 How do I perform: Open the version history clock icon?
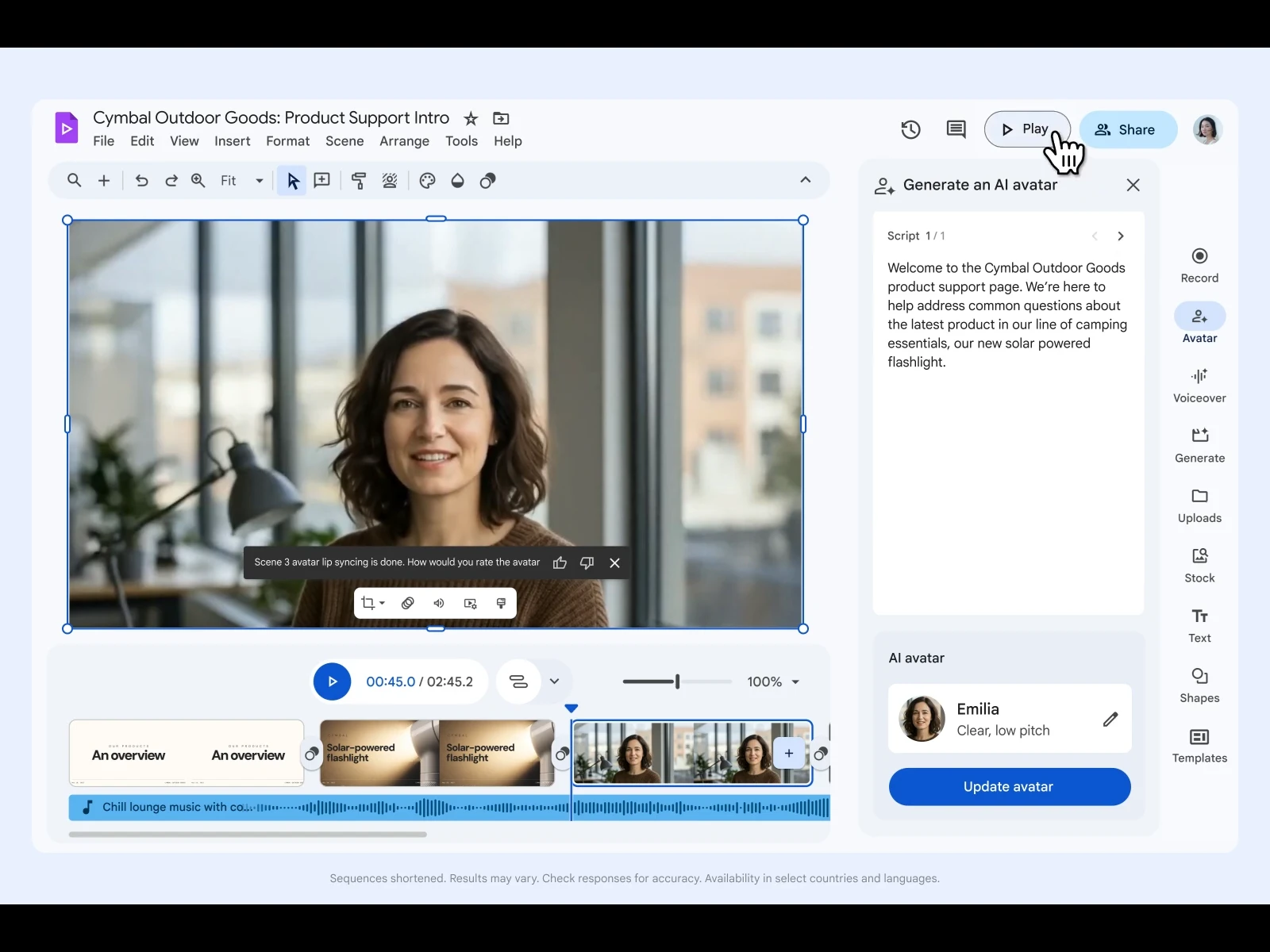click(x=910, y=129)
